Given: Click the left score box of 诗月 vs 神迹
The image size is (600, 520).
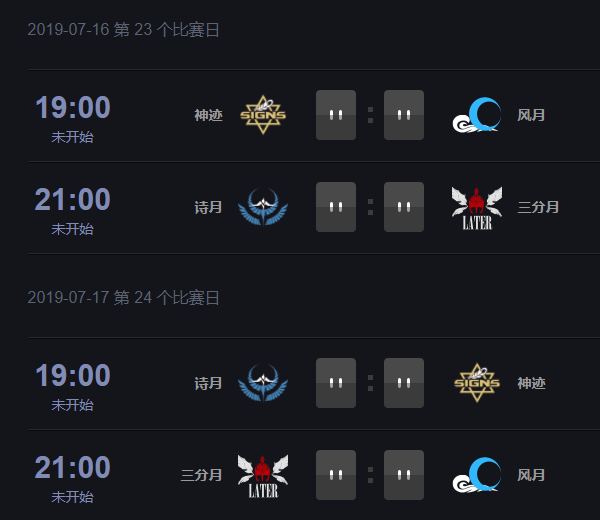Looking at the screenshot, I should pyautogui.click(x=336, y=383).
